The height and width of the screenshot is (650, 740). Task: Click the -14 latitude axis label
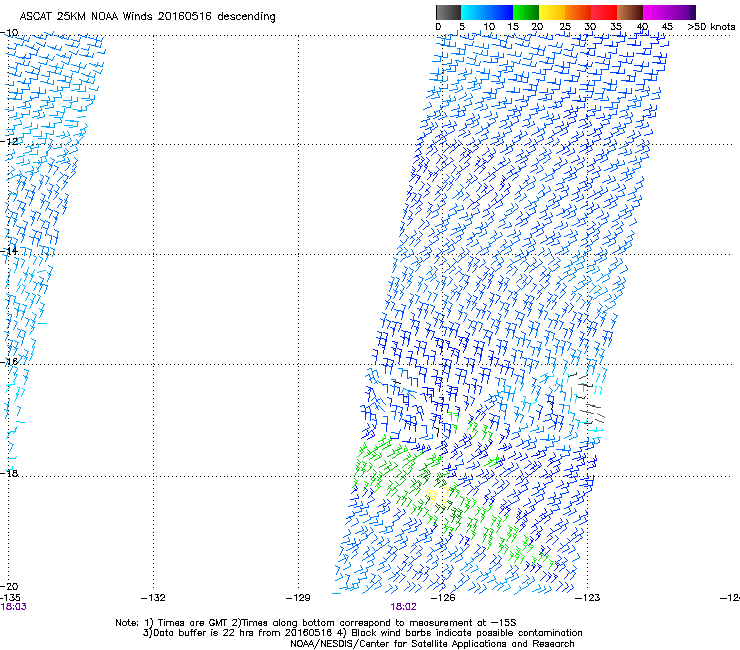(x=9, y=251)
